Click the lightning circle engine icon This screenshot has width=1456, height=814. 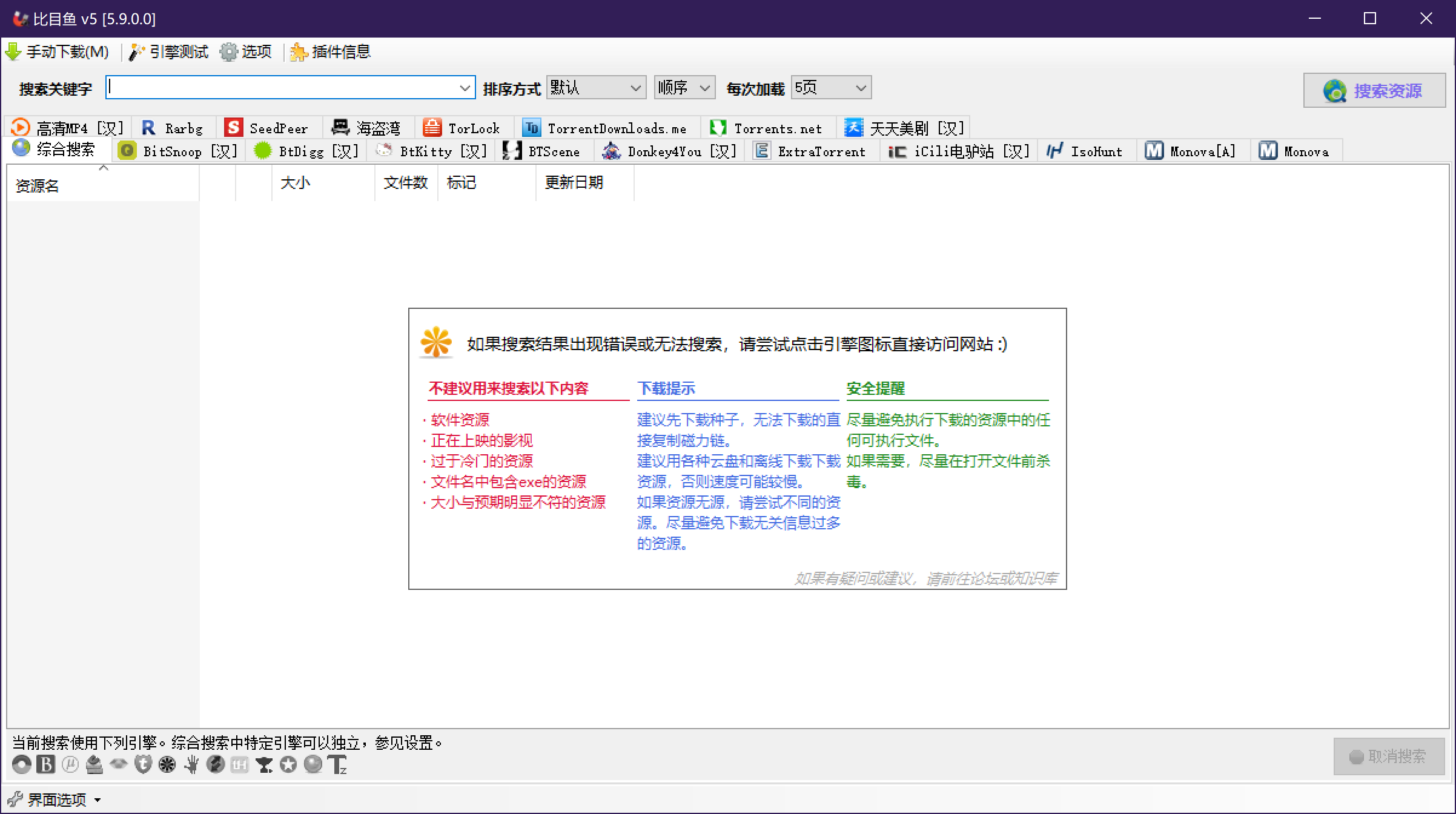[216, 764]
